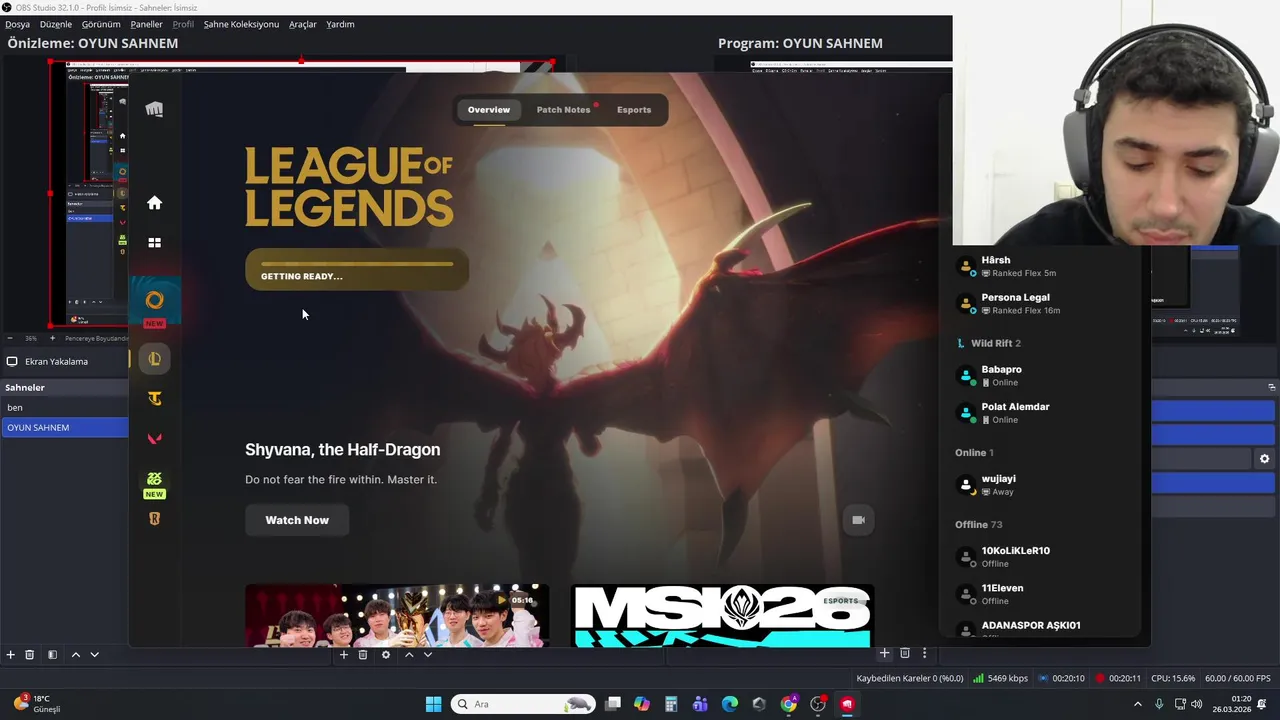This screenshot has height=720, width=1280.
Task: Move source down in the sources toolbar
Action: 427,654
